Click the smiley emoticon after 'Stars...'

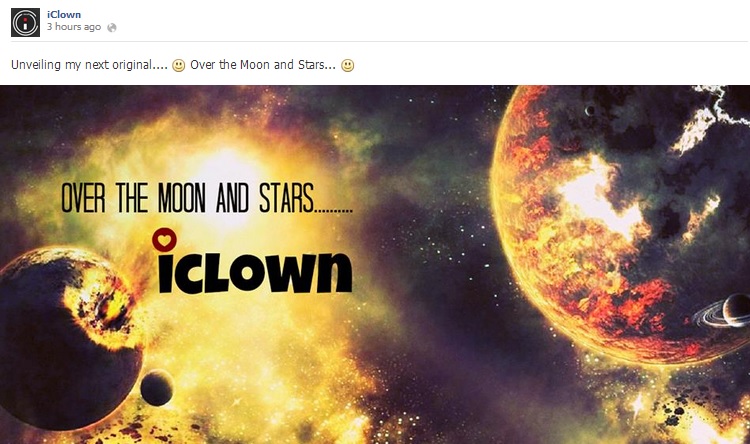point(348,65)
